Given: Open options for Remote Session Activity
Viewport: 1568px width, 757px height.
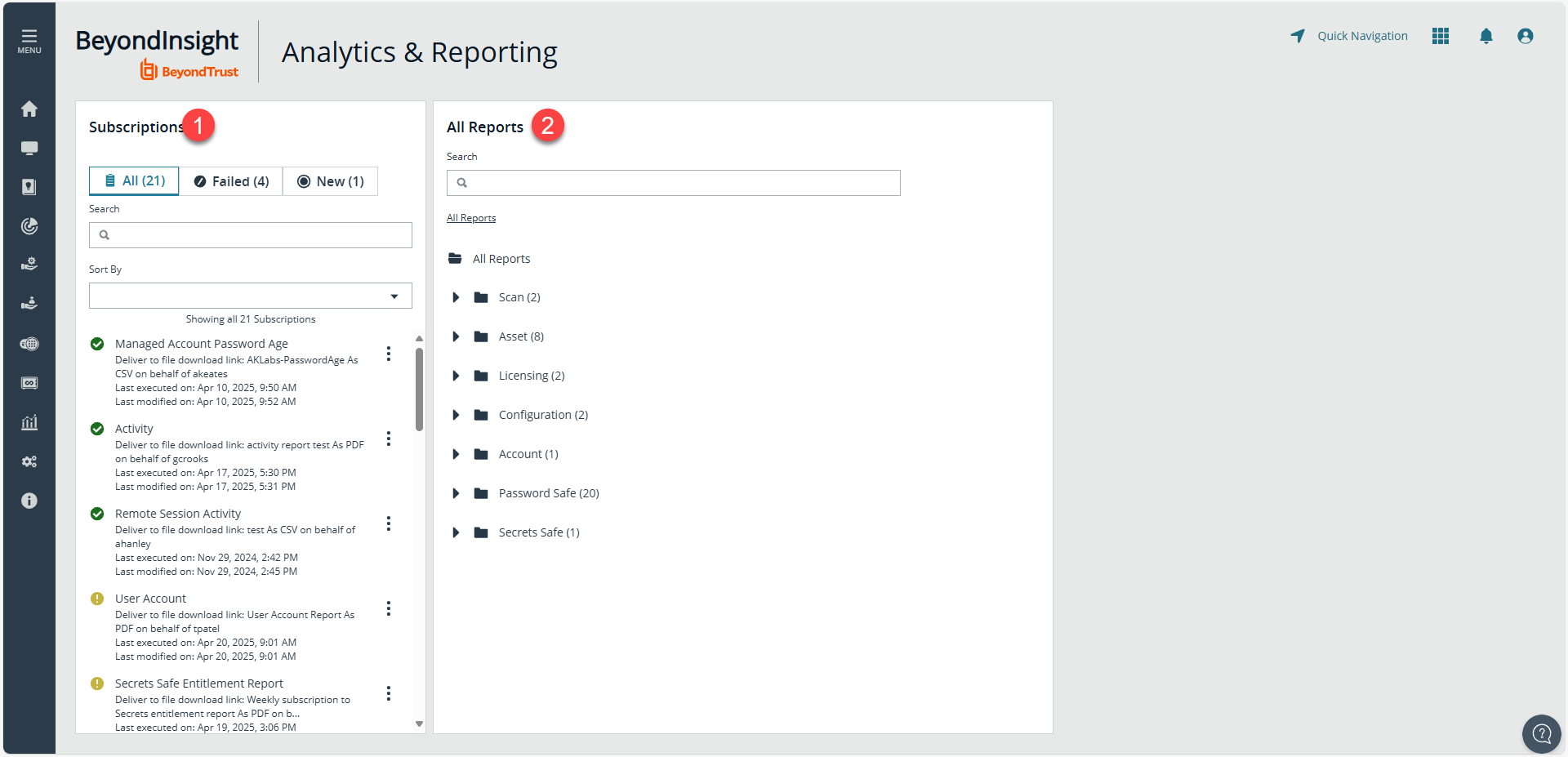Looking at the screenshot, I should (389, 523).
